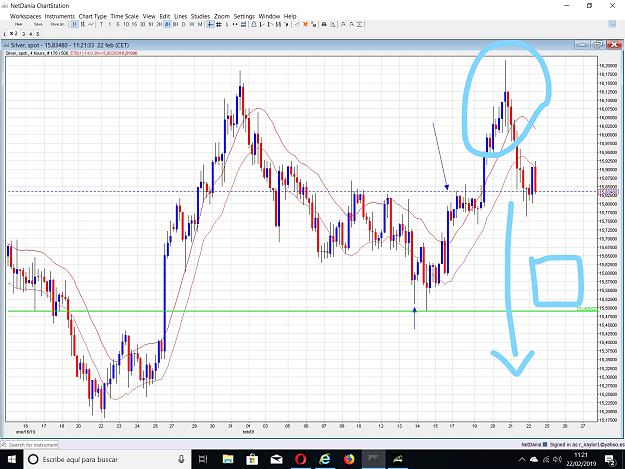The width and height of the screenshot is (625, 469).
Task: Open the Settings menu
Action: coord(244,16)
